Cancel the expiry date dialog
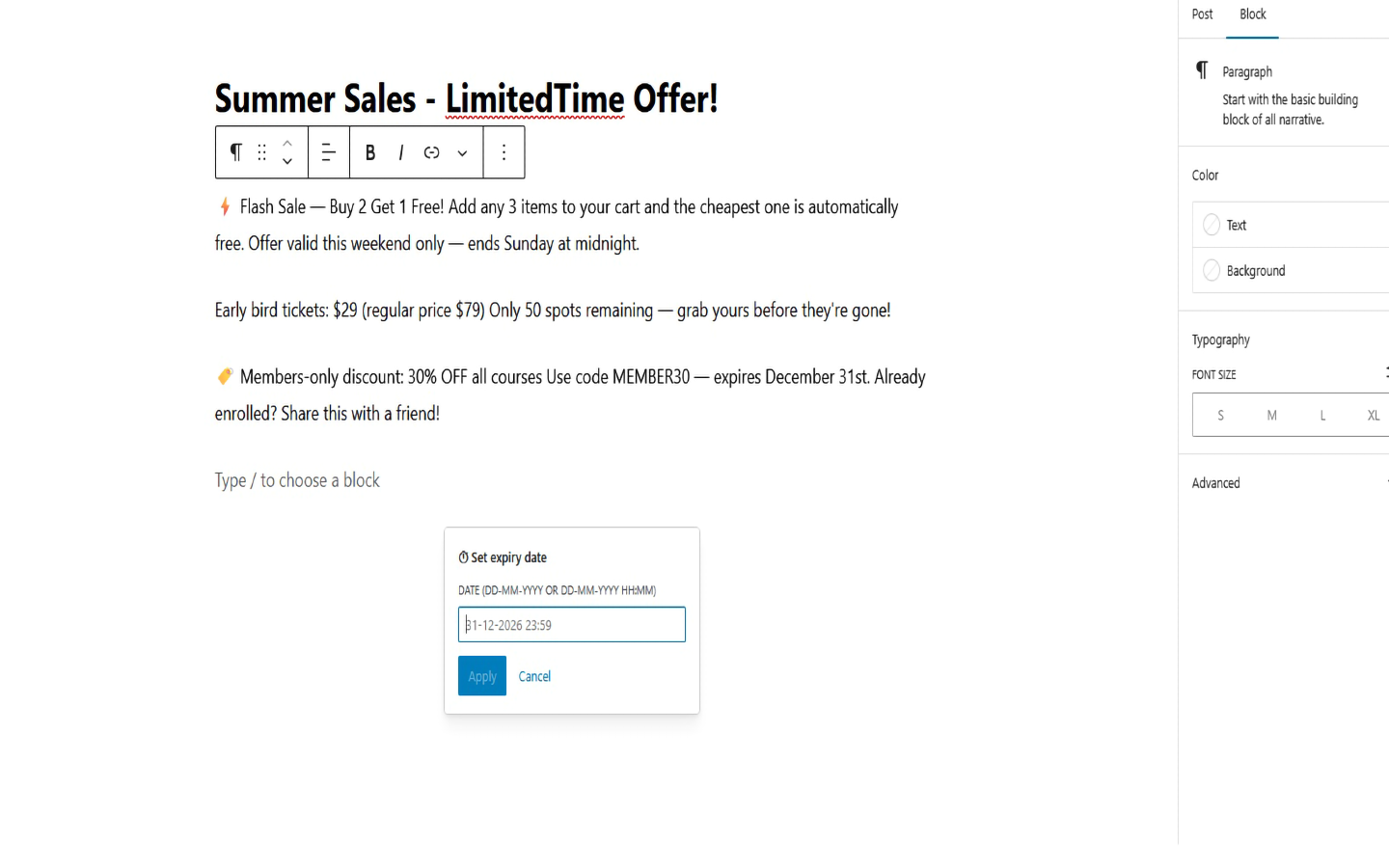The image size is (1389, 868). [x=534, y=675]
